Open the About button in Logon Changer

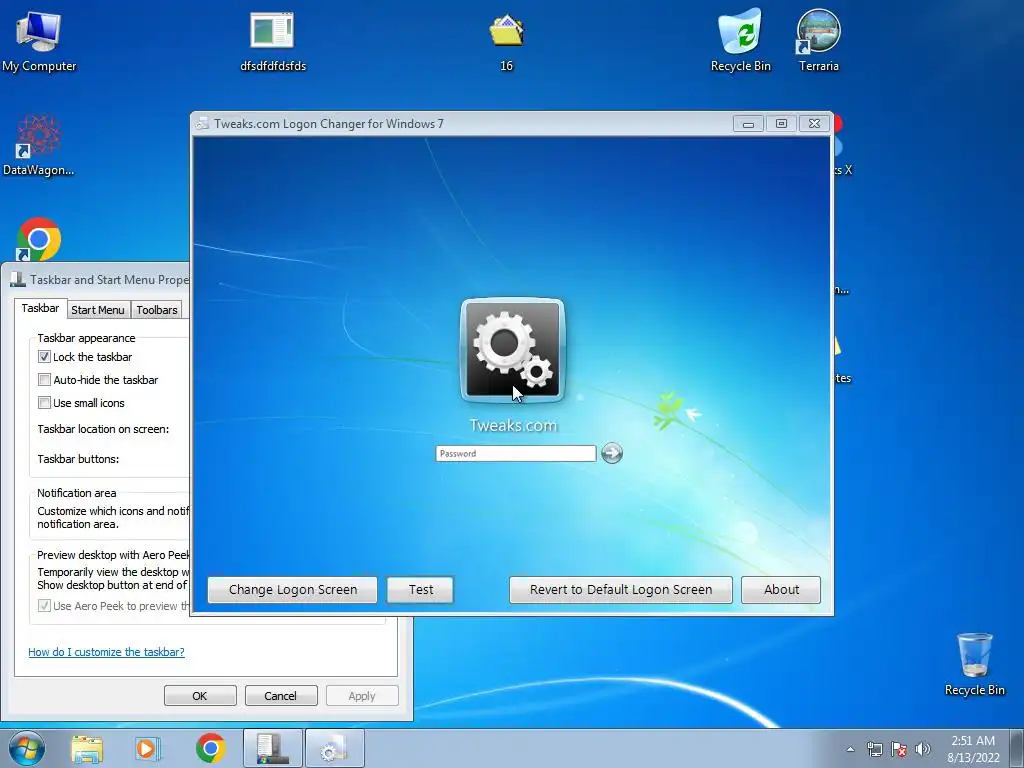pos(781,590)
